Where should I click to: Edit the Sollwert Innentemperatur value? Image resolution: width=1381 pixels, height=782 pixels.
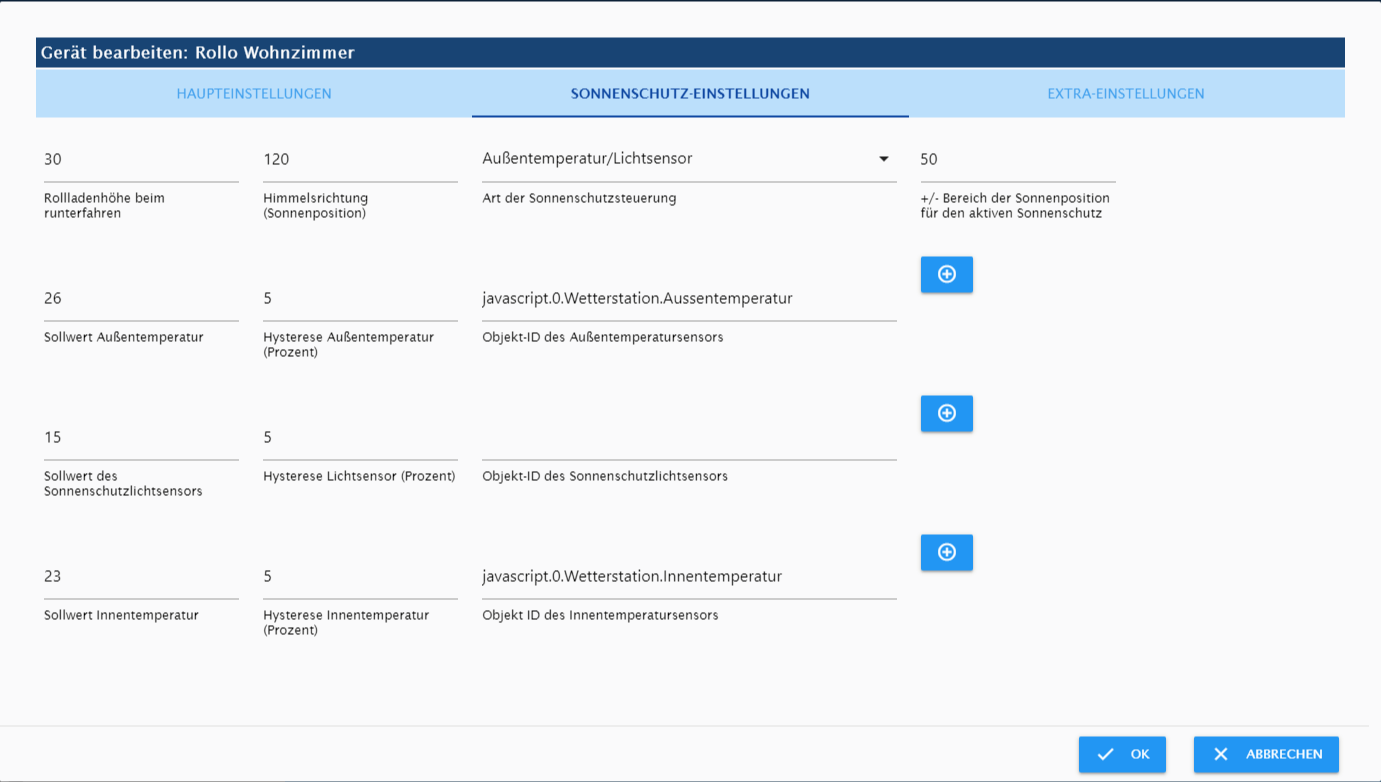pyautogui.click(x=141, y=576)
